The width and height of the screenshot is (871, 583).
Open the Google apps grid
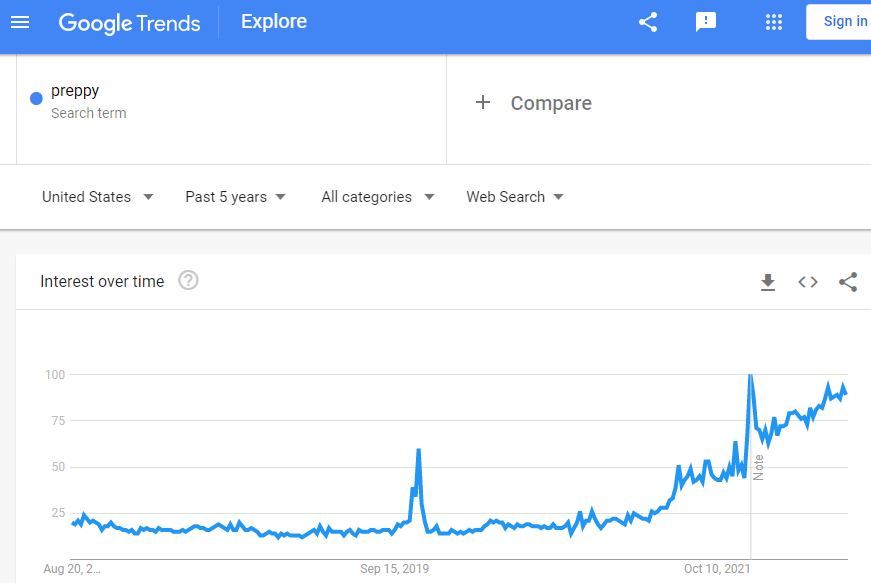pos(773,22)
